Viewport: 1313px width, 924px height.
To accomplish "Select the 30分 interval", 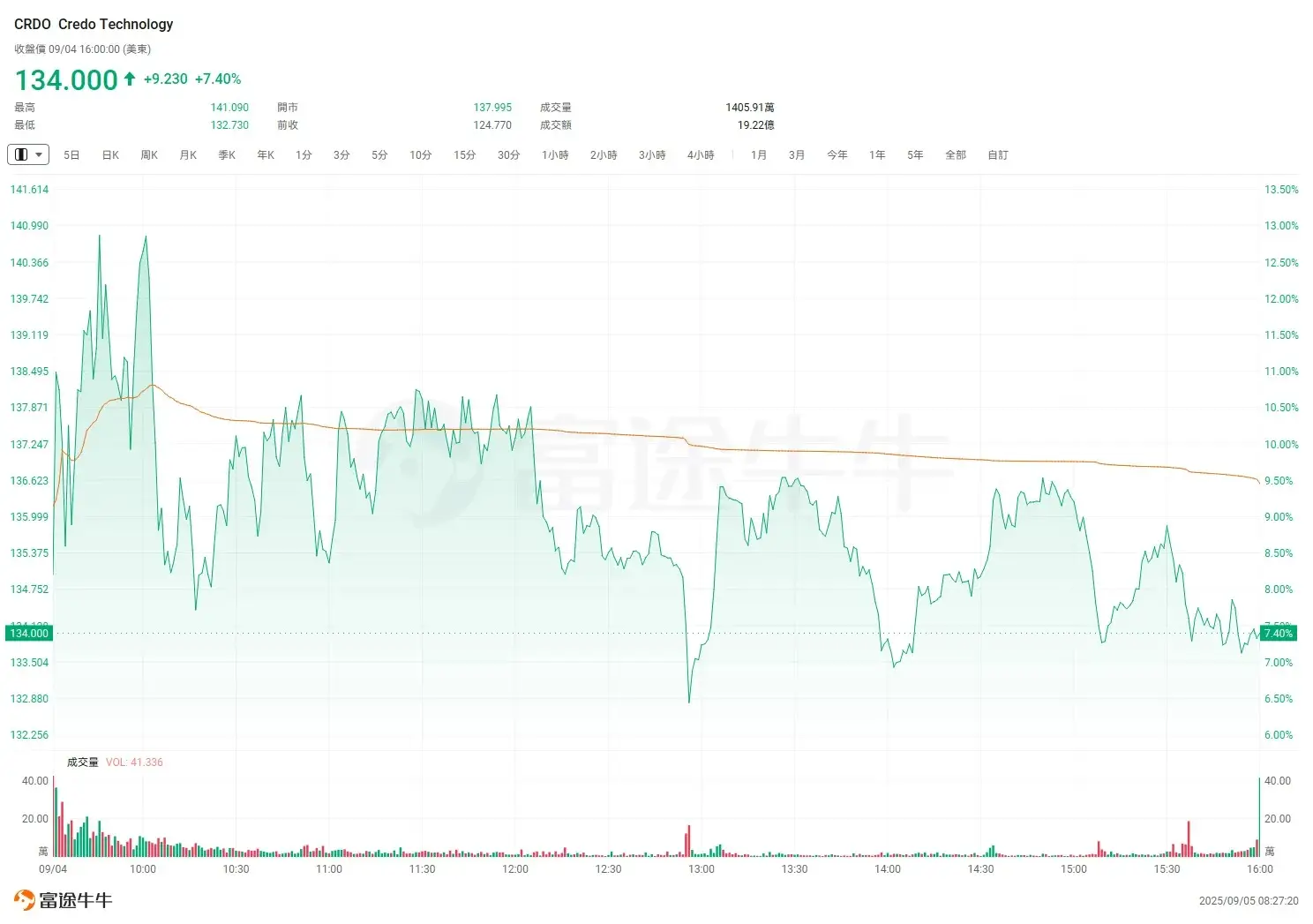I will (x=509, y=155).
